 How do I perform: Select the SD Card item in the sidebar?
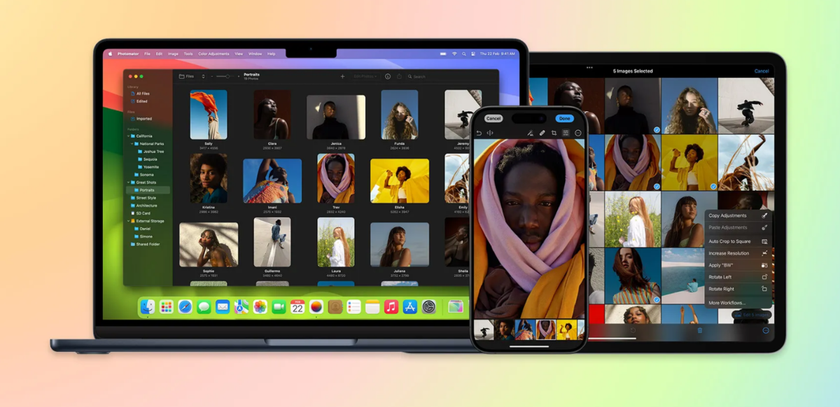point(148,213)
